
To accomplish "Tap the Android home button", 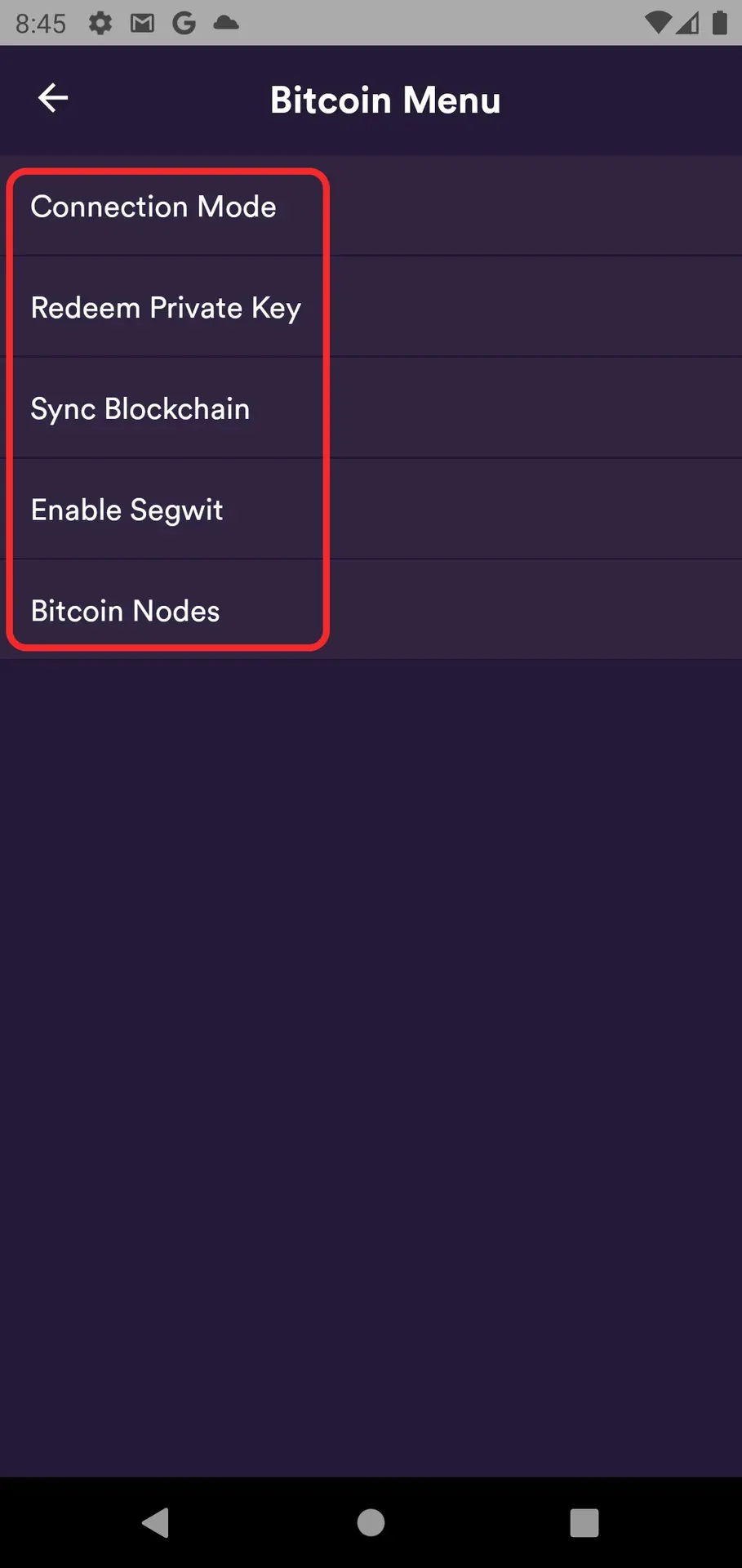I will coord(371,1521).
